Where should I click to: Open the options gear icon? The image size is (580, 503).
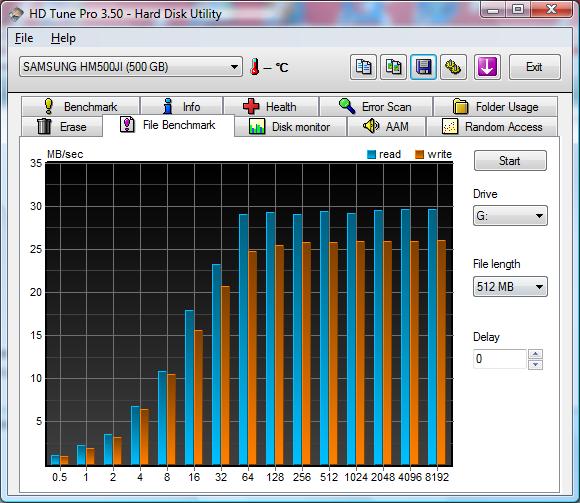point(453,67)
